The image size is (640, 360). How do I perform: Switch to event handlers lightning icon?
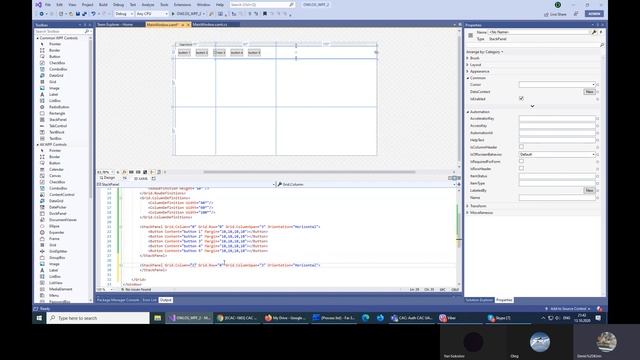pyautogui.click(x=601, y=32)
